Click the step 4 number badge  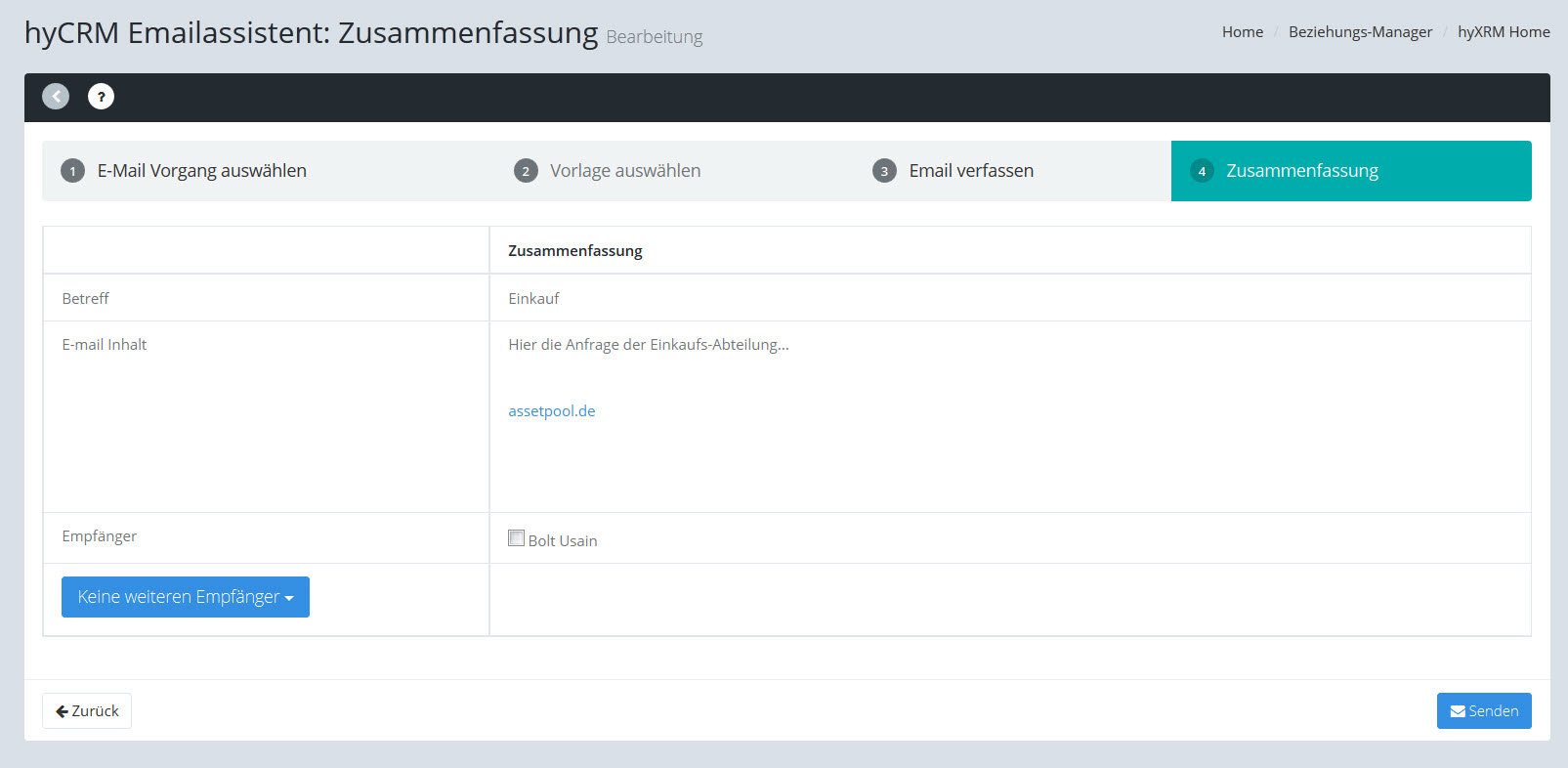pyautogui.click(x=1202, y=171)
